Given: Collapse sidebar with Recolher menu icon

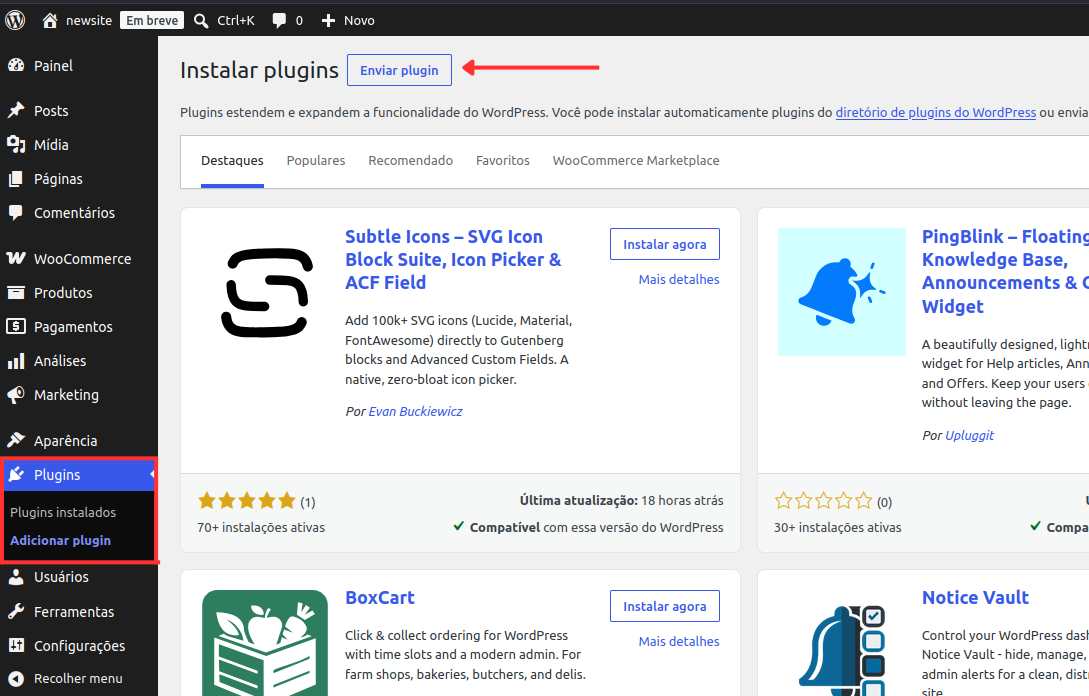Looking at the screenshot, I should (x=16, y=679).
